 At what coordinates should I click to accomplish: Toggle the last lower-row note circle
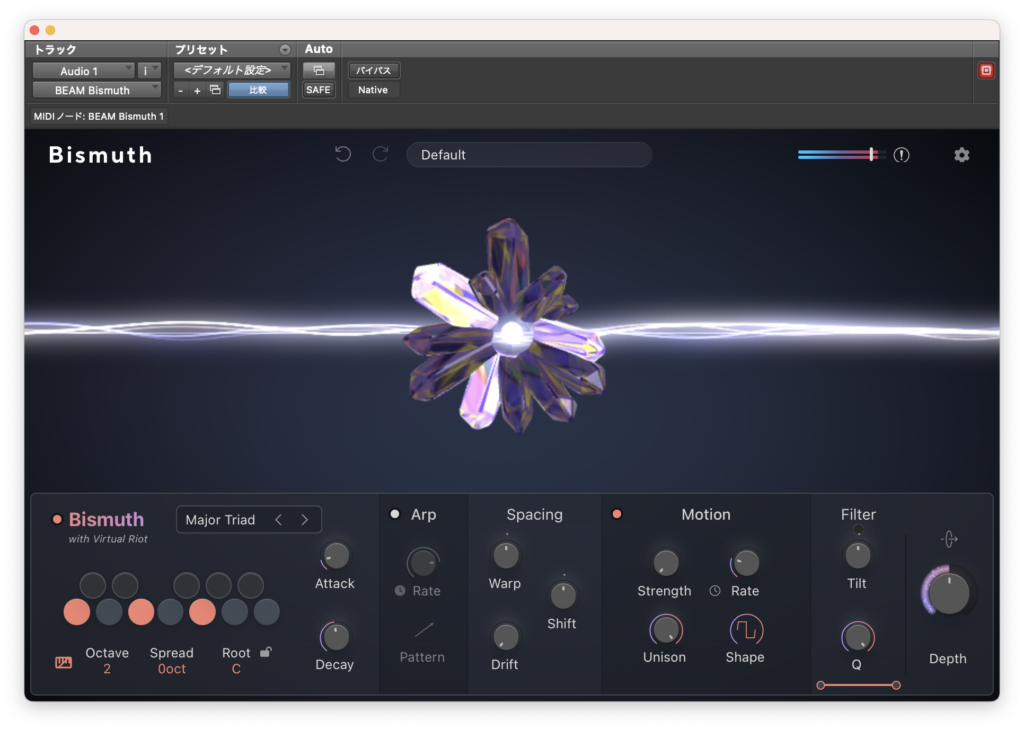tap(266, 612)
